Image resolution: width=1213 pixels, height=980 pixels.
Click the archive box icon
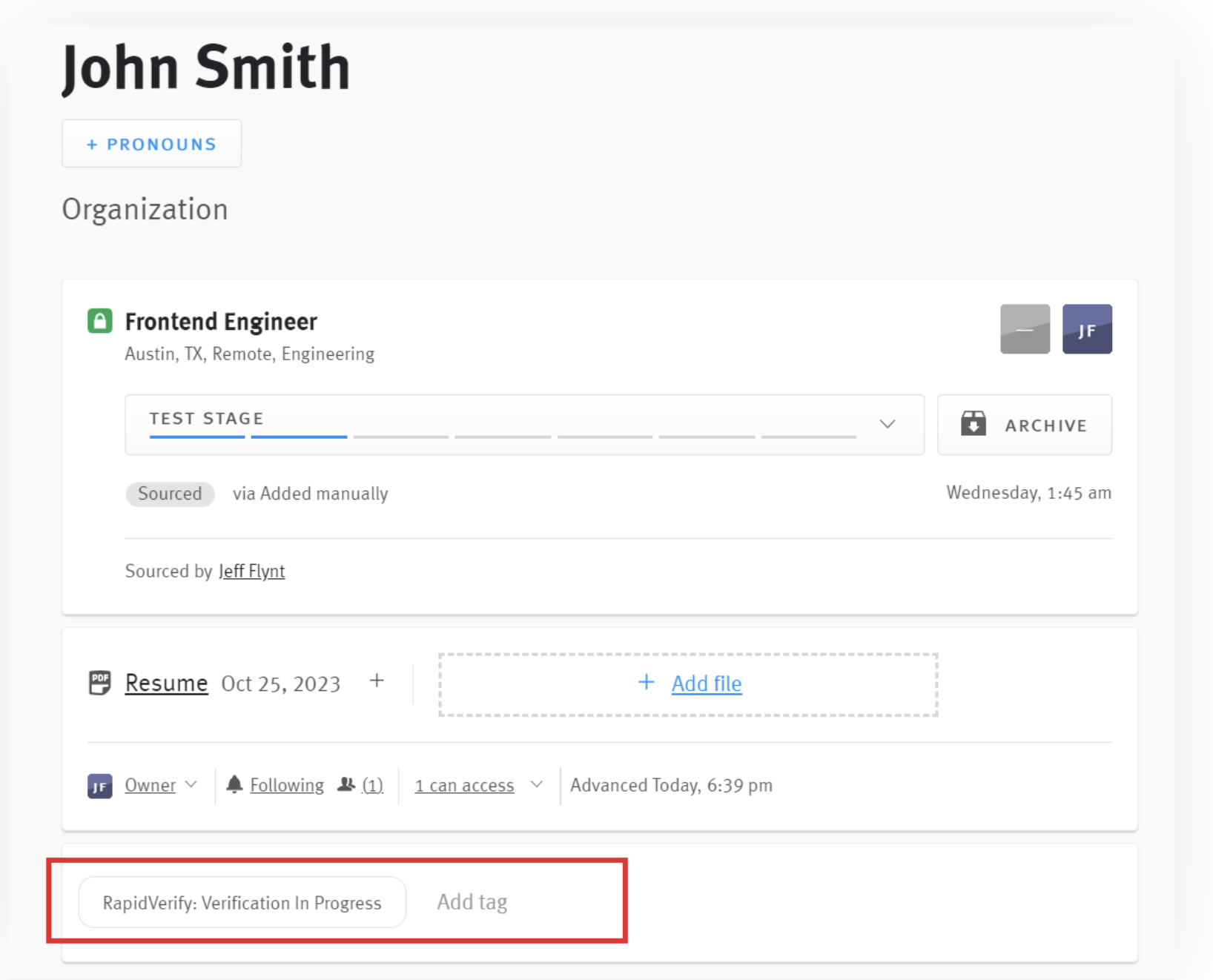click(974, 425)
